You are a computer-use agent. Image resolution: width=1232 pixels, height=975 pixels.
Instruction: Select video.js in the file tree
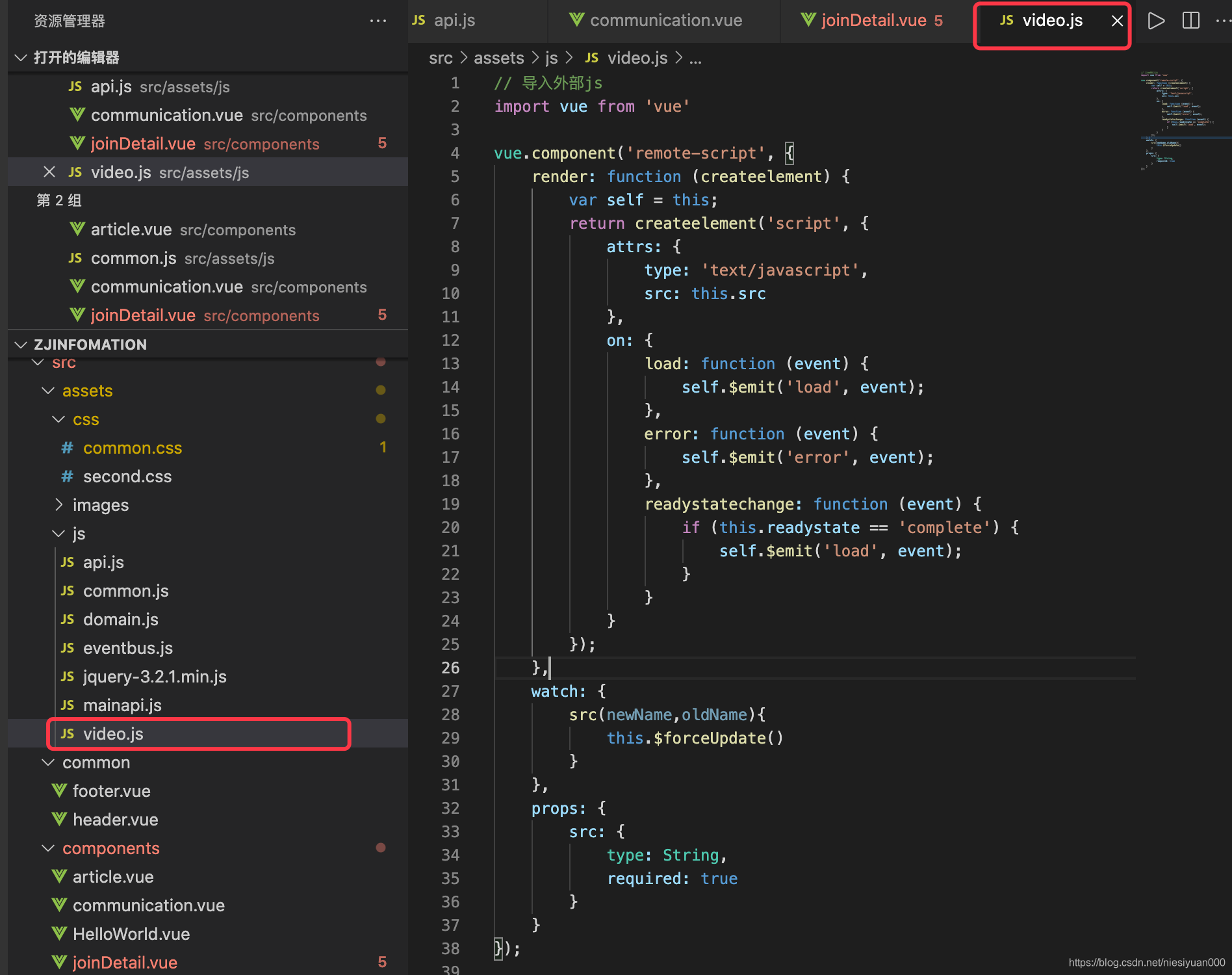point(208,734)
